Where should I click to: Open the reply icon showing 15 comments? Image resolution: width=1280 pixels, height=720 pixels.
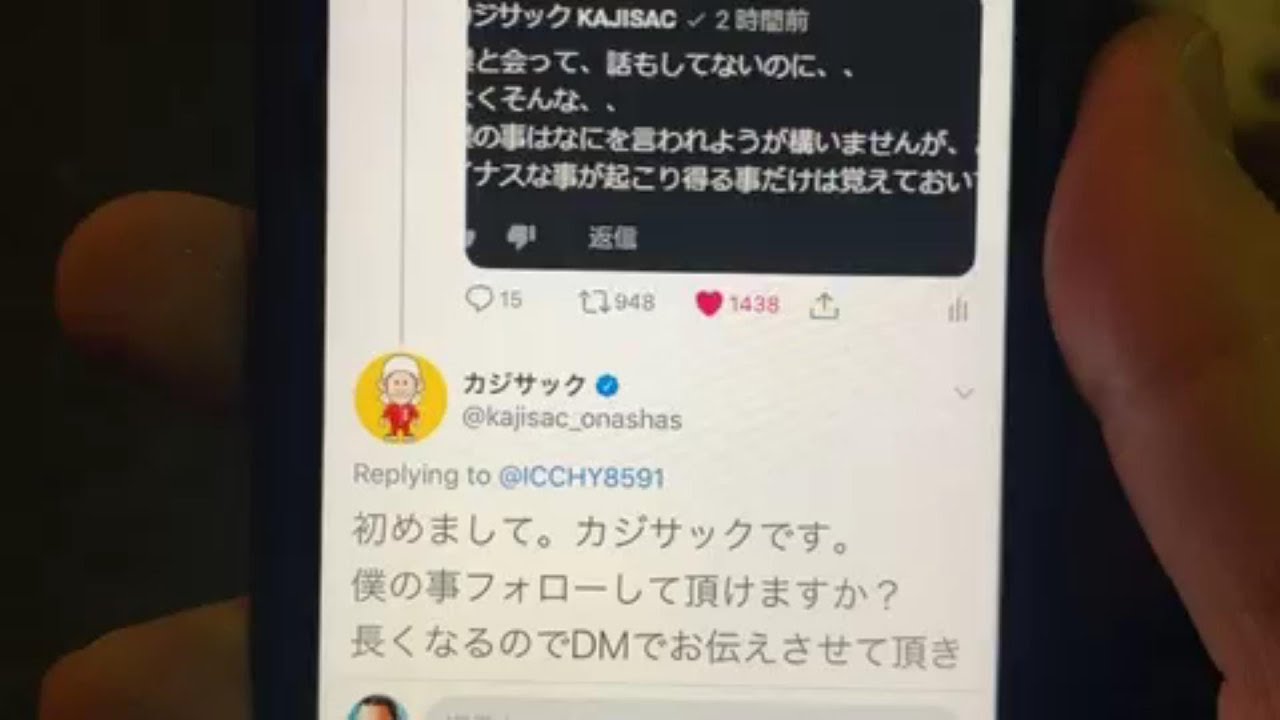point(481,299)
